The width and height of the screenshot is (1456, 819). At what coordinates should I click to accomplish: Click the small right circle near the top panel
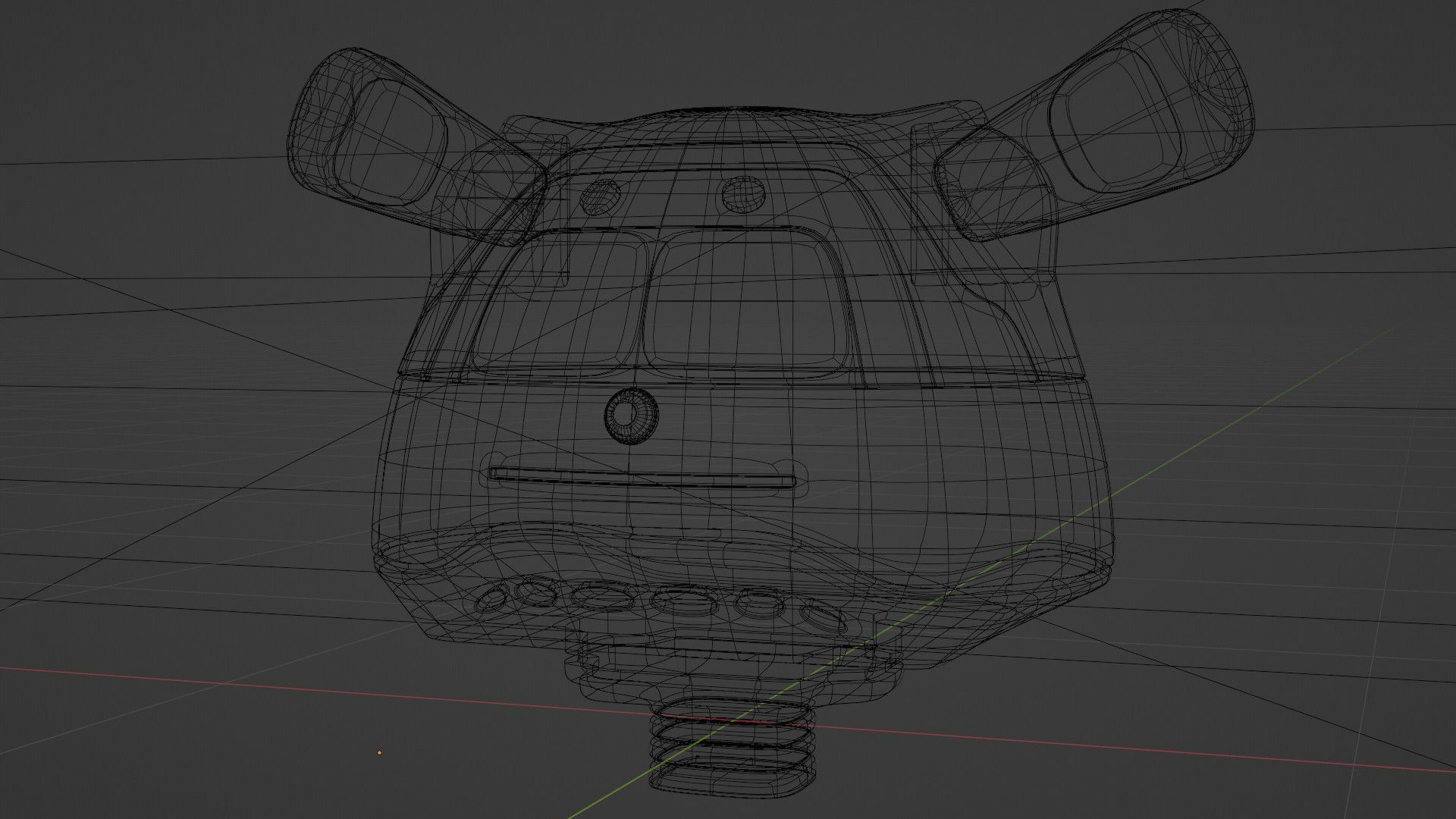742,193
